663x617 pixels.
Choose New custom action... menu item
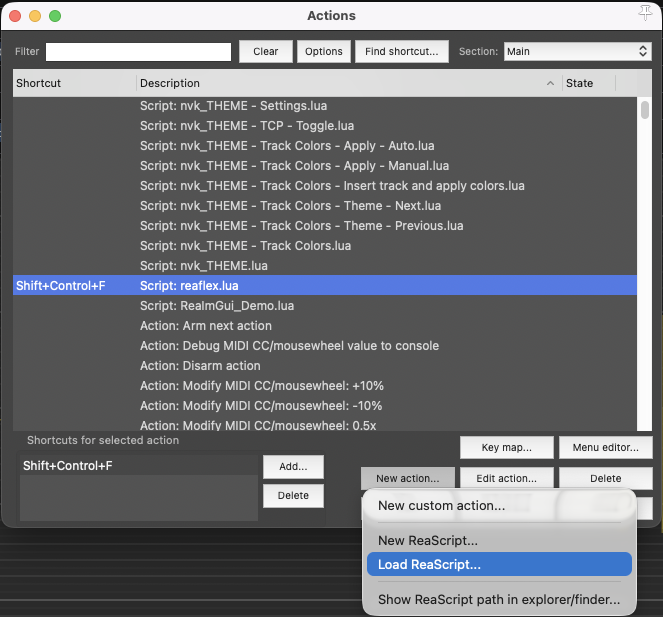click(x=499, y=506)
